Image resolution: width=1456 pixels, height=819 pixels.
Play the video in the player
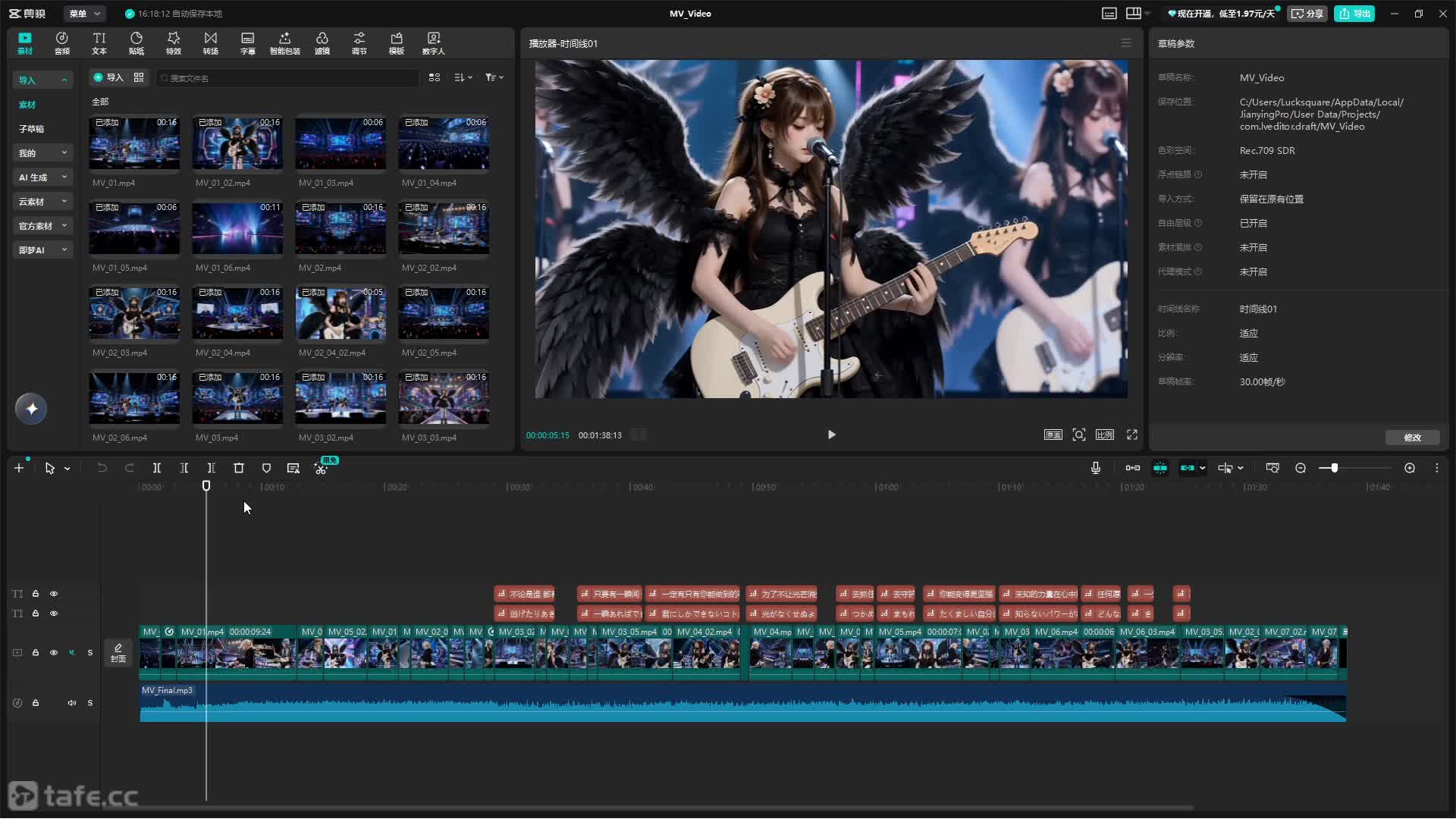pos(832,435)
